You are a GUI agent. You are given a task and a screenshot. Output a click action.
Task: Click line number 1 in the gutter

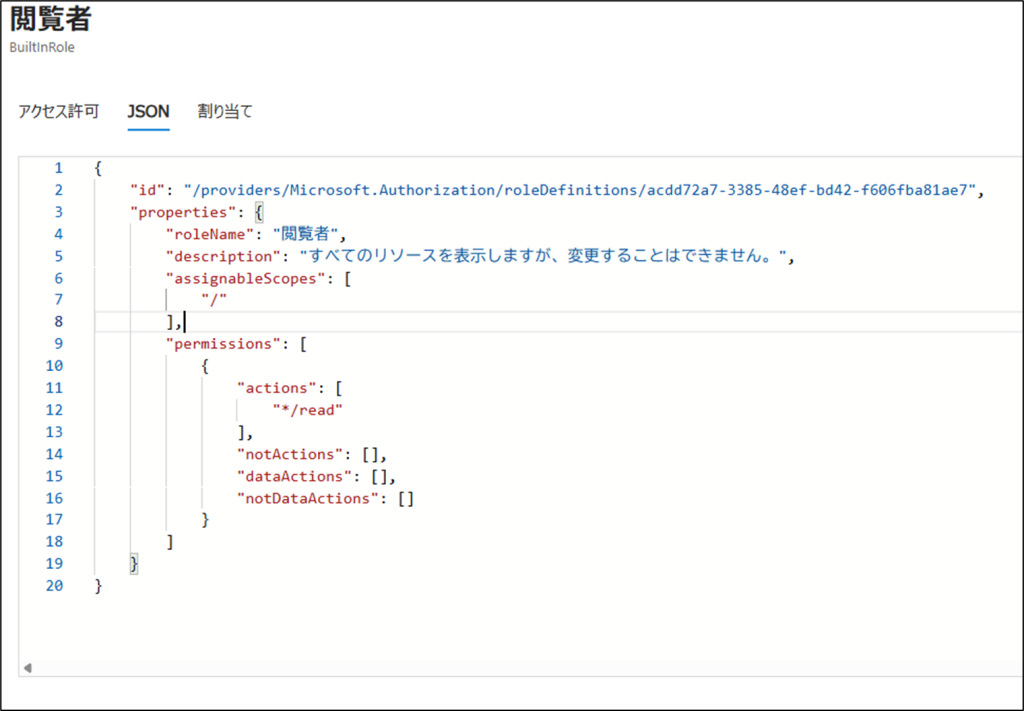(x=58, y=168)
